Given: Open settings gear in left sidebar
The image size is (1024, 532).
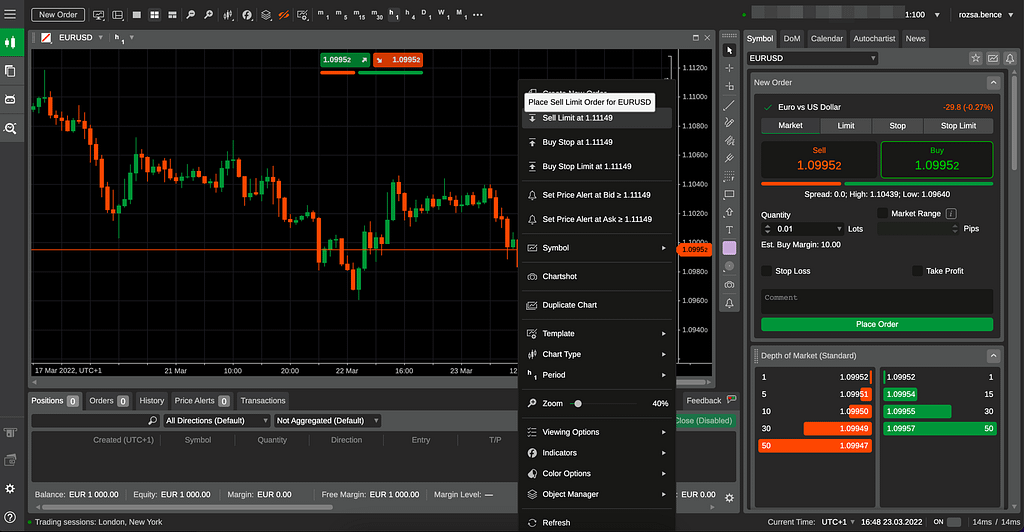Looking at the screenshot, I should [x=10, y=488].
